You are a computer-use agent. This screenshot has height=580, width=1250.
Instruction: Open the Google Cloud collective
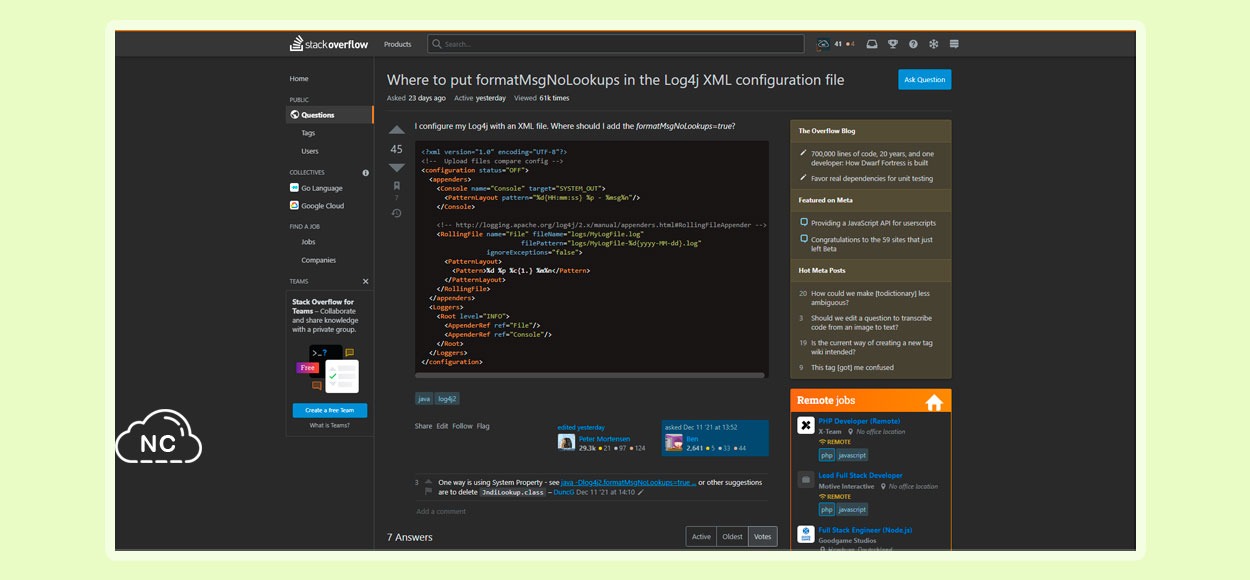tap(317, 206)
